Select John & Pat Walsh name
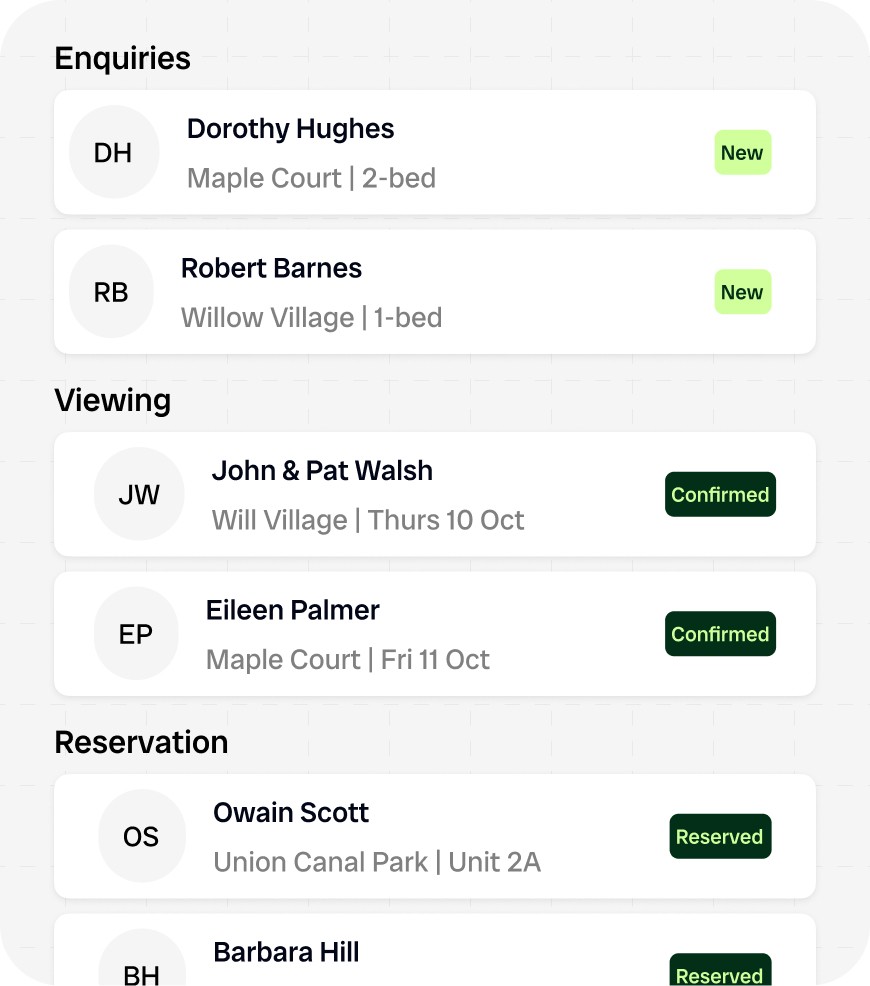870x986 pixels. point(322,470)
